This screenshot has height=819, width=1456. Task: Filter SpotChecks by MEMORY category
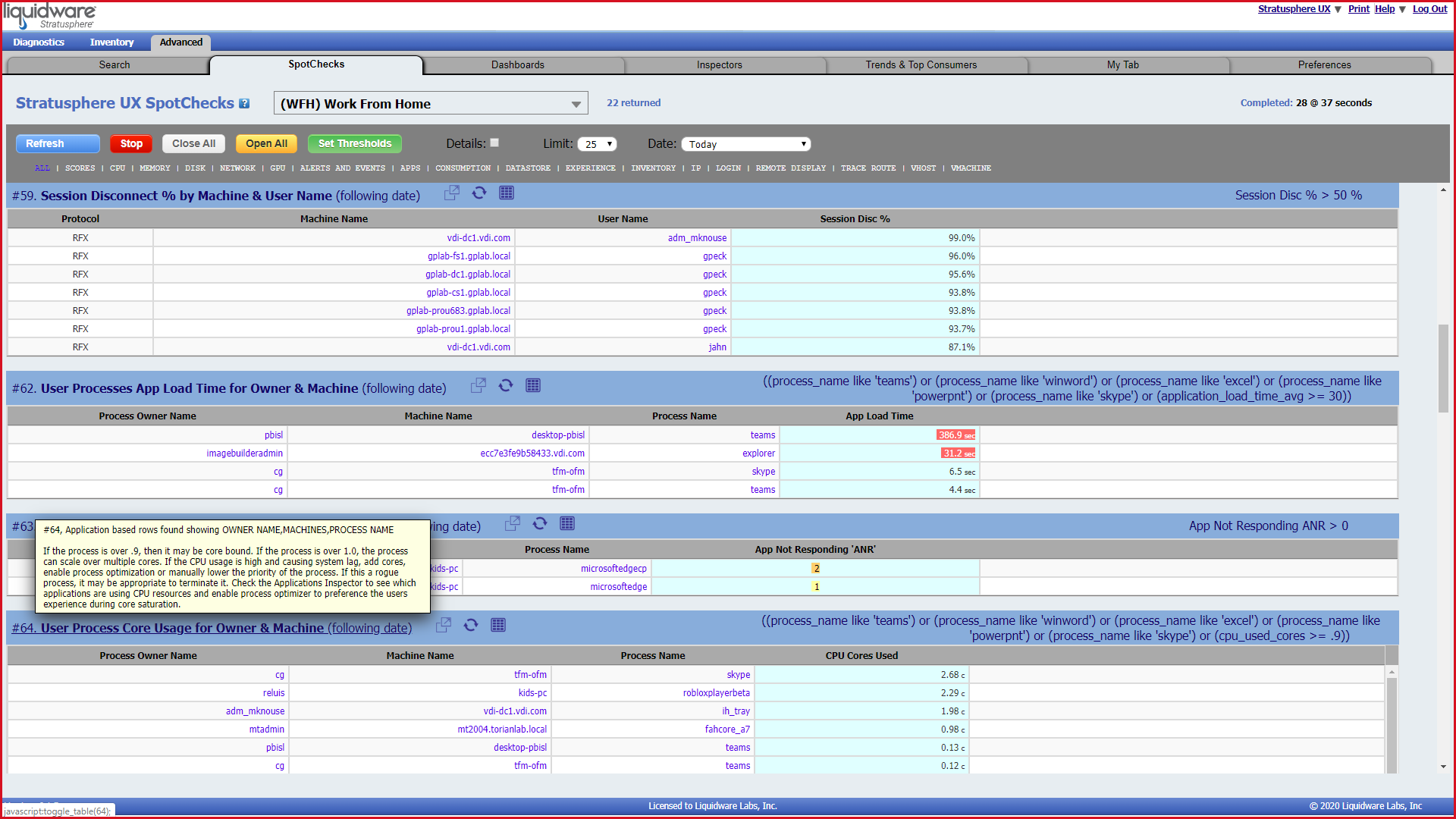(x=155, y=168)
